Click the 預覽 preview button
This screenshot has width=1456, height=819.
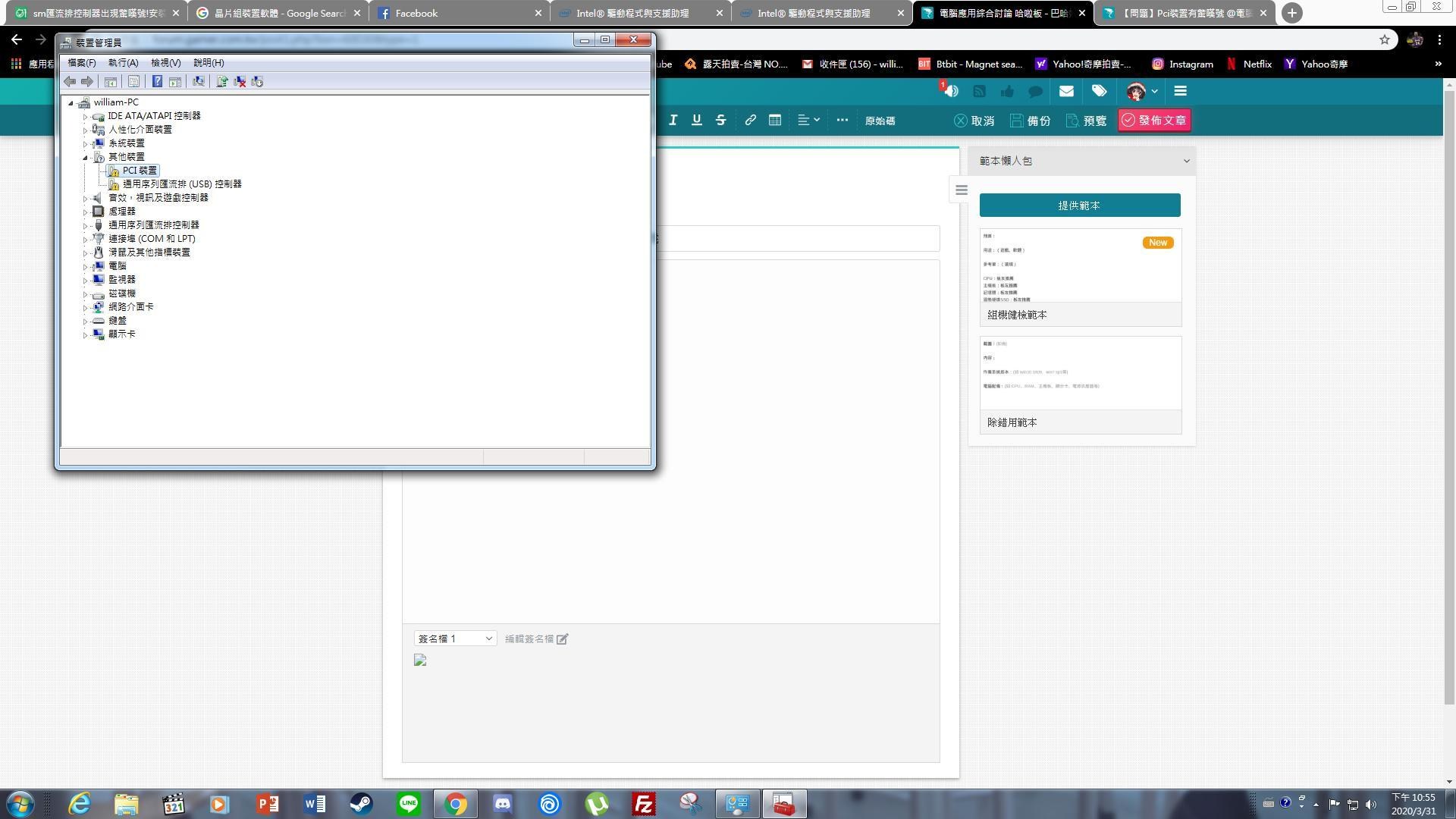(x=1086, y=121)
